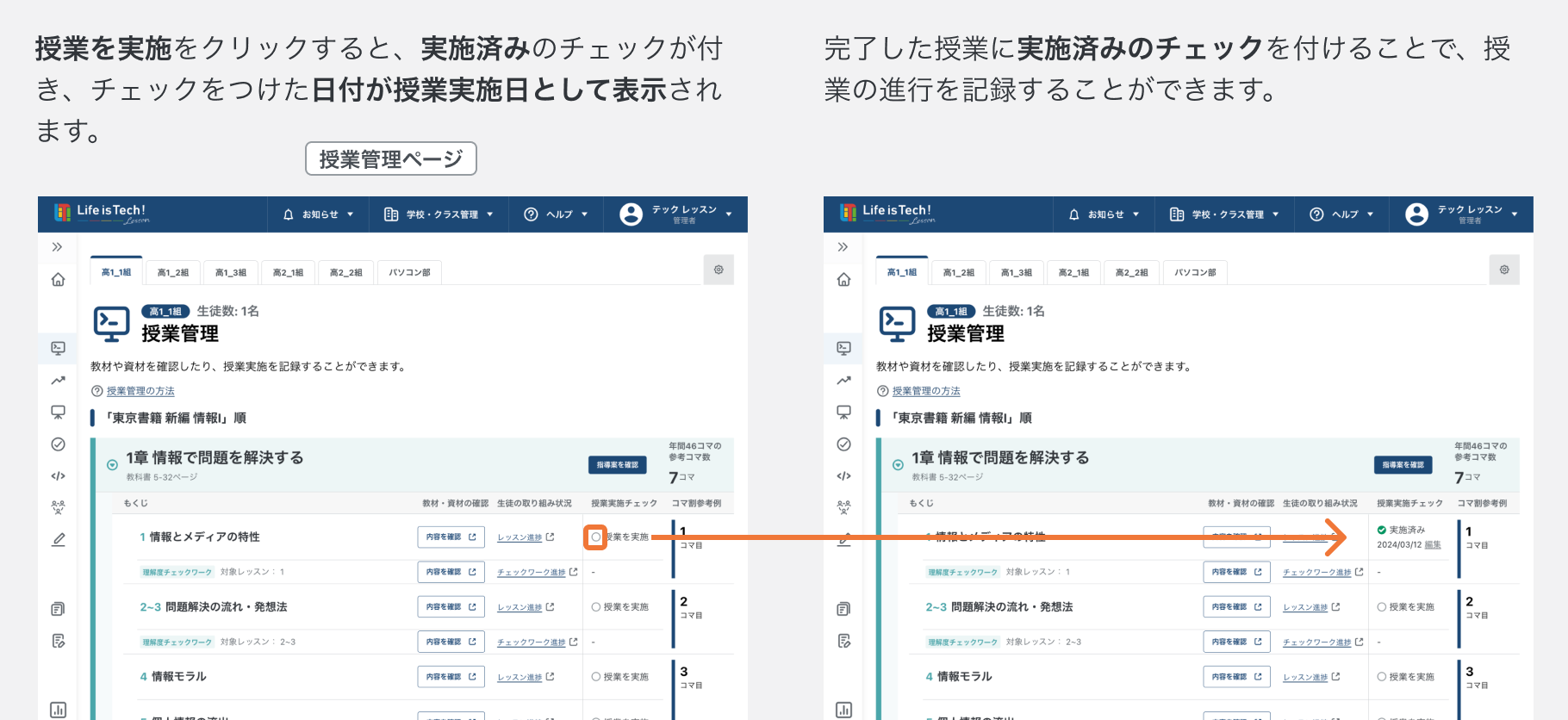Open お知らせ dropdown in right screenshot
1568x720 pixels.
tap(1104, 214)
